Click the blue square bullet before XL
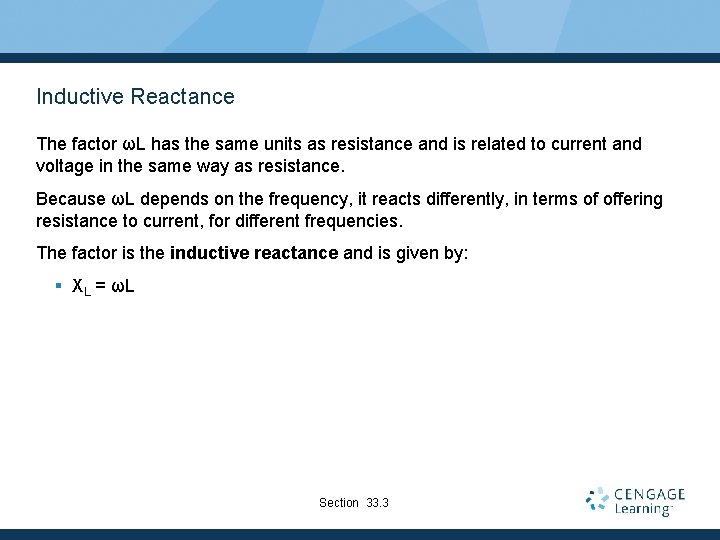This screenshot has width=720, height=540. (x=58, y=286)
